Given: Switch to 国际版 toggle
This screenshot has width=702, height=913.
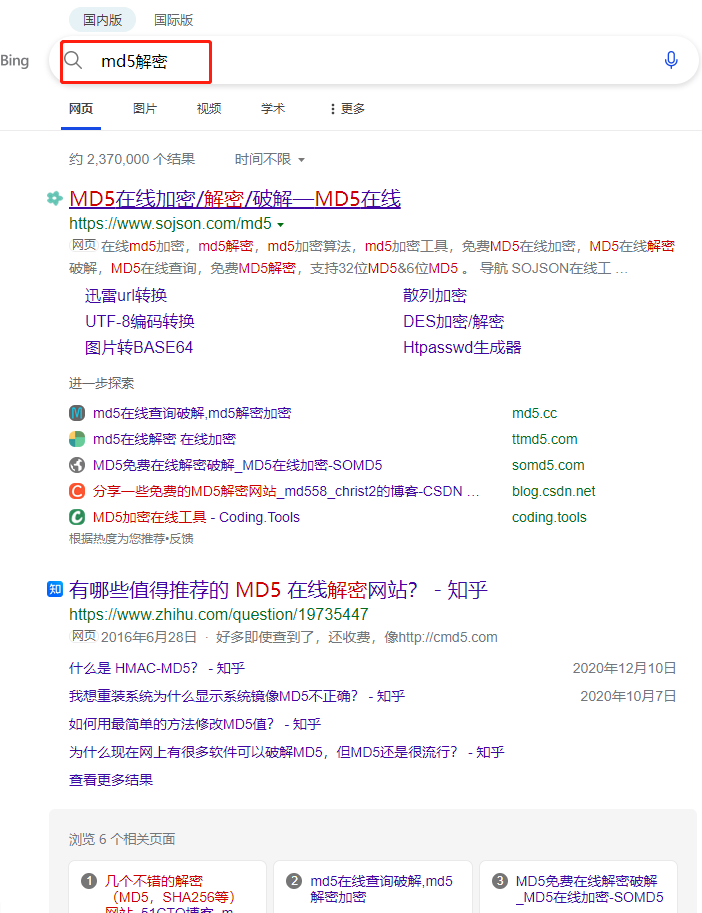Looking at the screenshot, I should 173,20.
